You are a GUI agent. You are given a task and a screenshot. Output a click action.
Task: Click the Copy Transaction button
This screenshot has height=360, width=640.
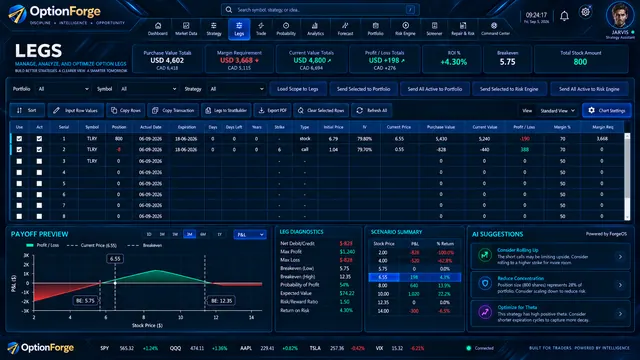pos(173,110)
